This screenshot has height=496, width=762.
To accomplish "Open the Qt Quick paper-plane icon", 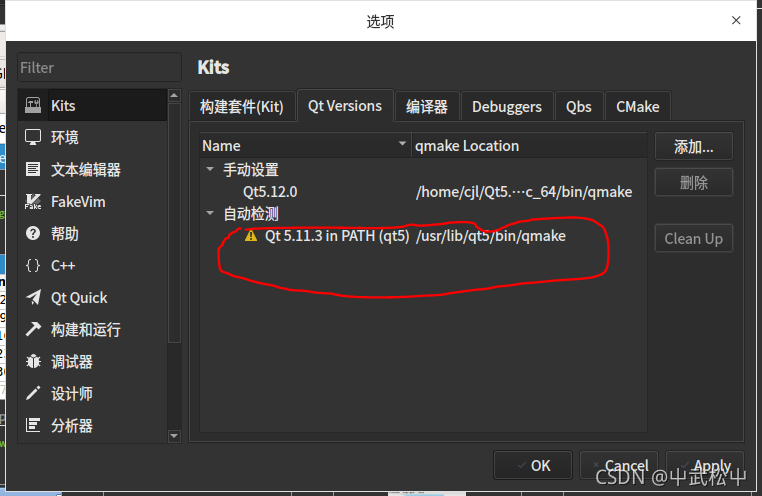I will pyautogui.click(x=33, y=298).
